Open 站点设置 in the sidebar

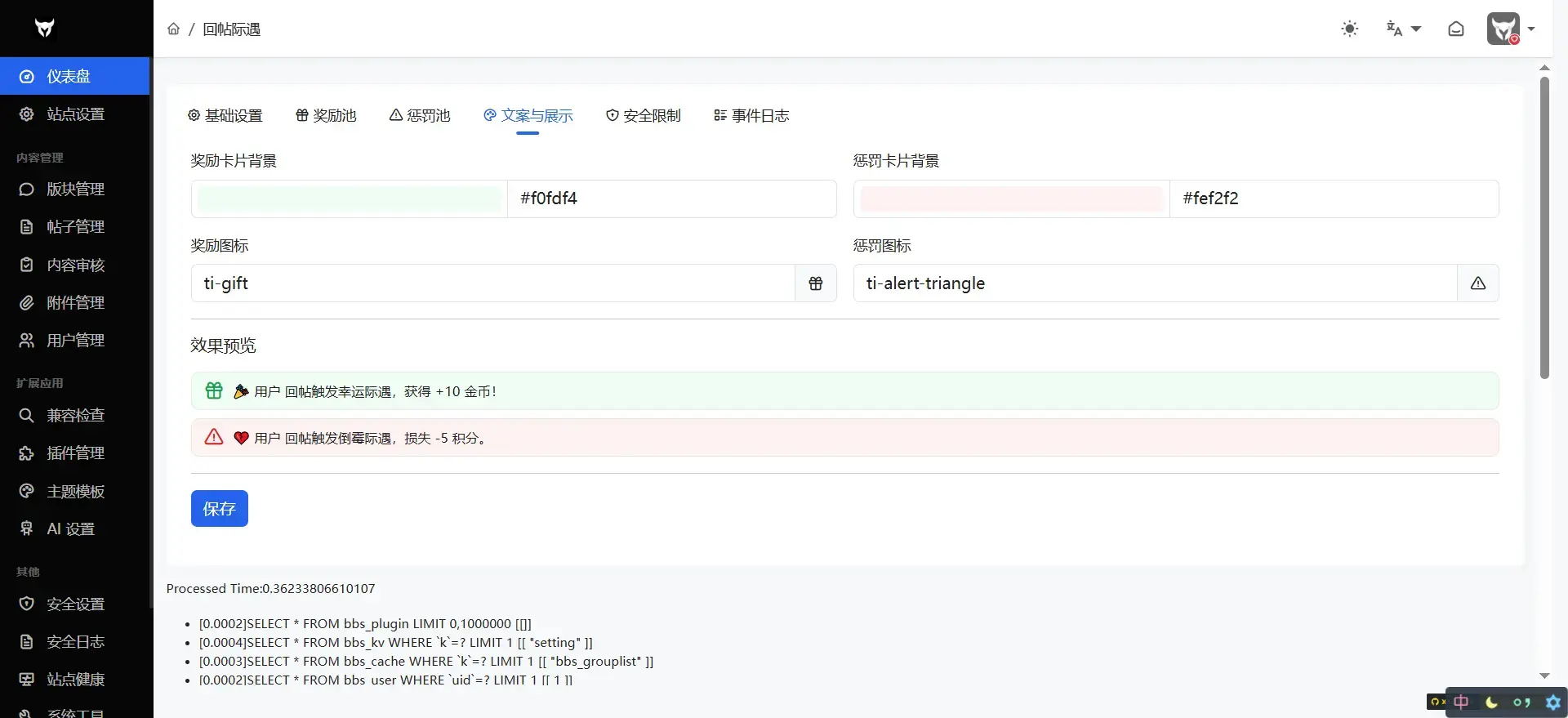click(75, 114)
